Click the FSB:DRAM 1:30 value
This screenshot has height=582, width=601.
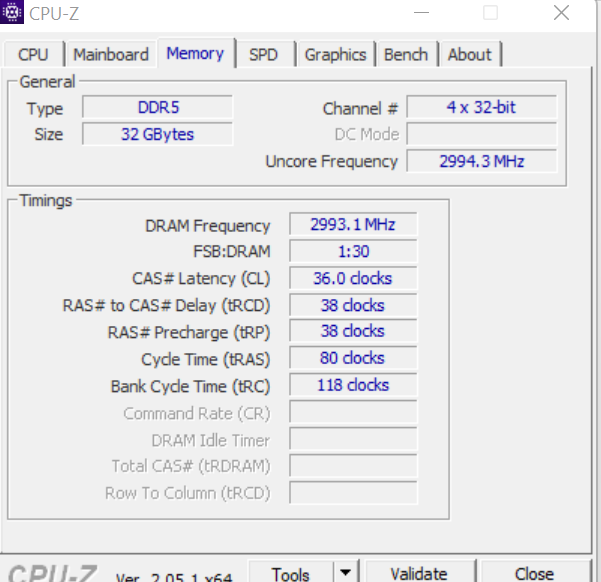353,252
